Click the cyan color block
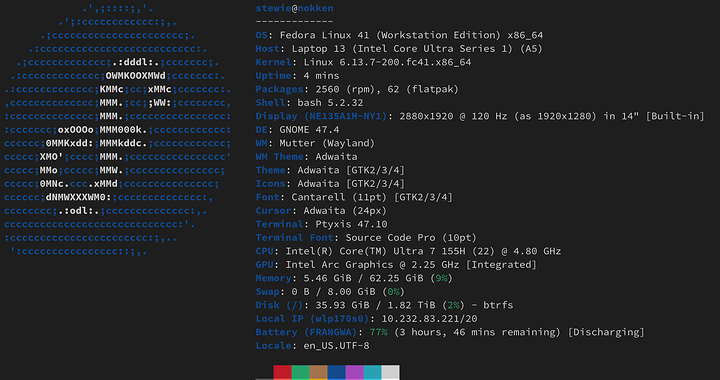 372,372
